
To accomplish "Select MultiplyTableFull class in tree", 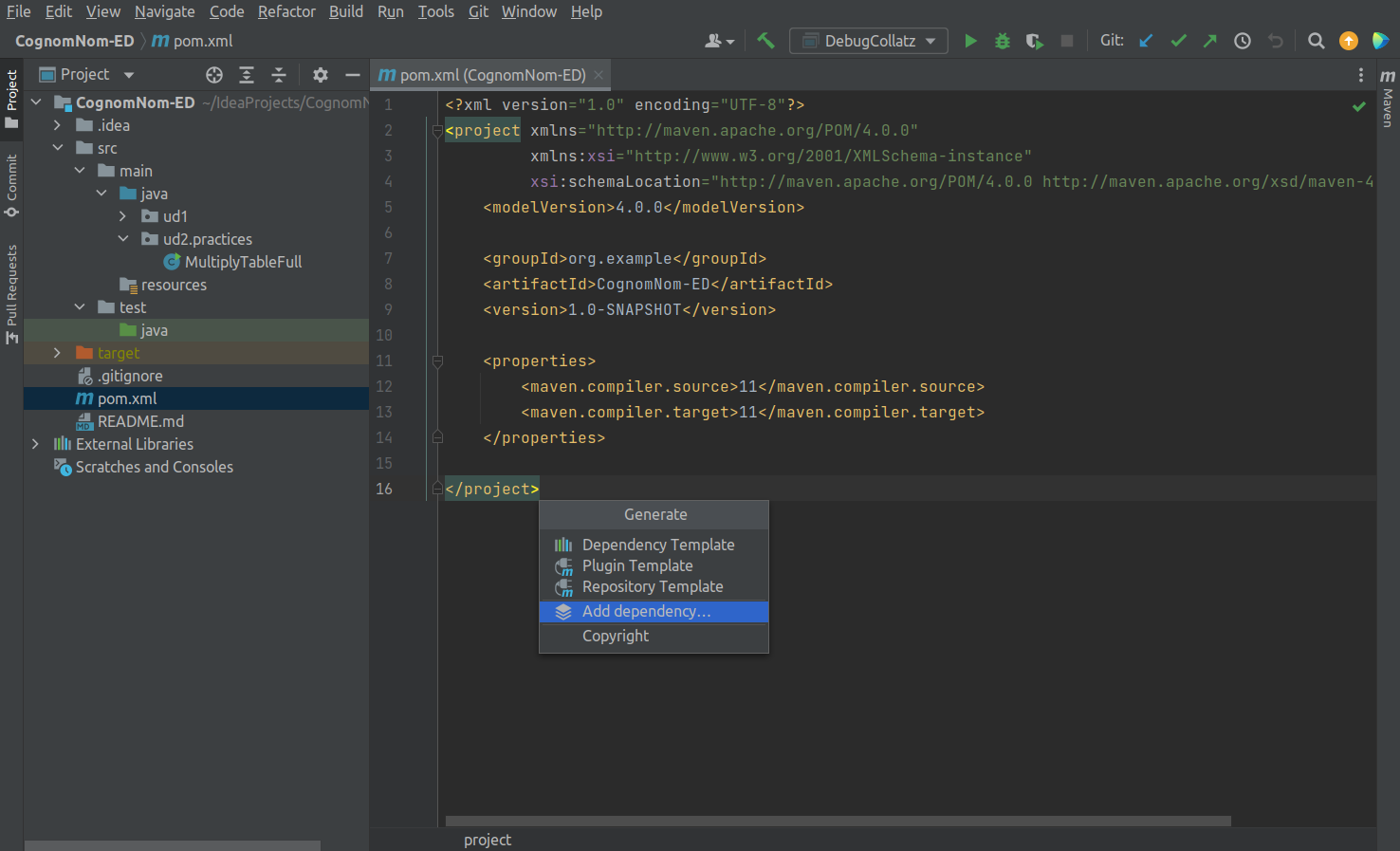I will (243, 261).
